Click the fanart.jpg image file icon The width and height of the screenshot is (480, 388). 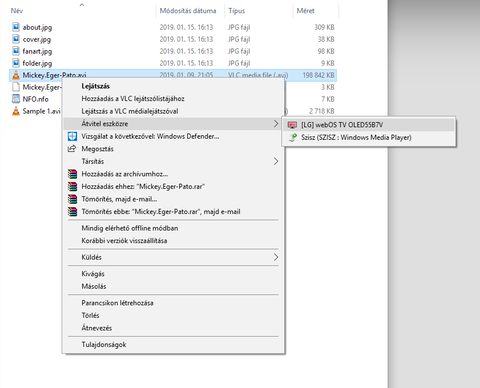pyautogui.click(x=16, y=51)
